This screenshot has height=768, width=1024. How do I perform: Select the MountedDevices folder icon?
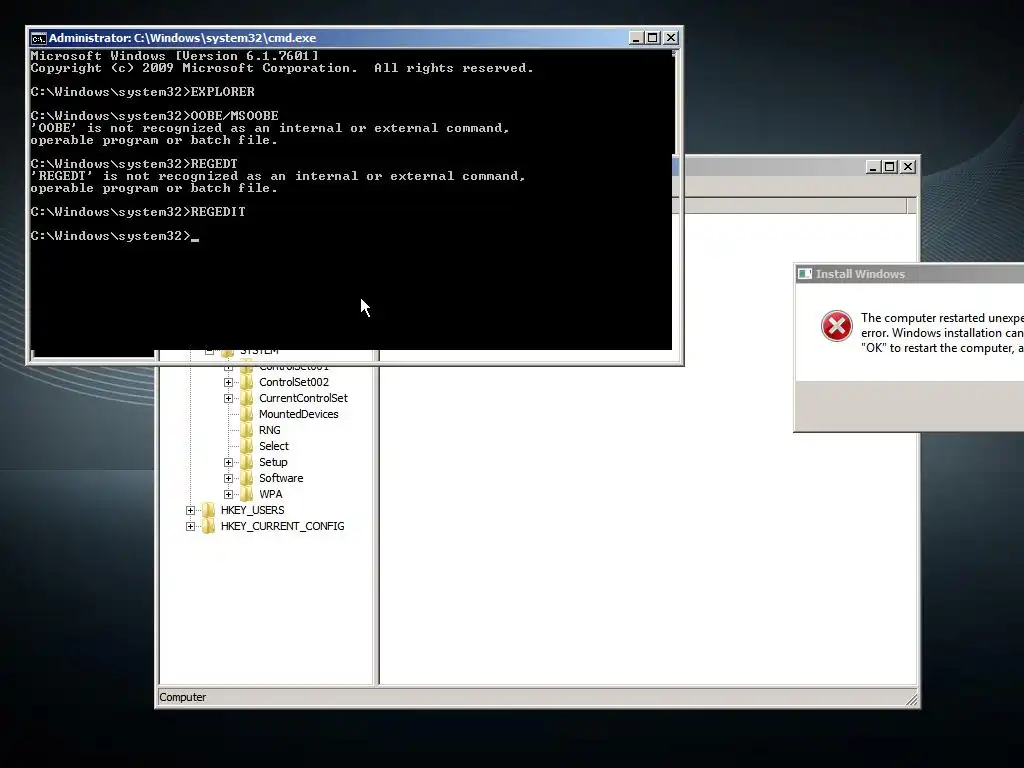point(247,414)
